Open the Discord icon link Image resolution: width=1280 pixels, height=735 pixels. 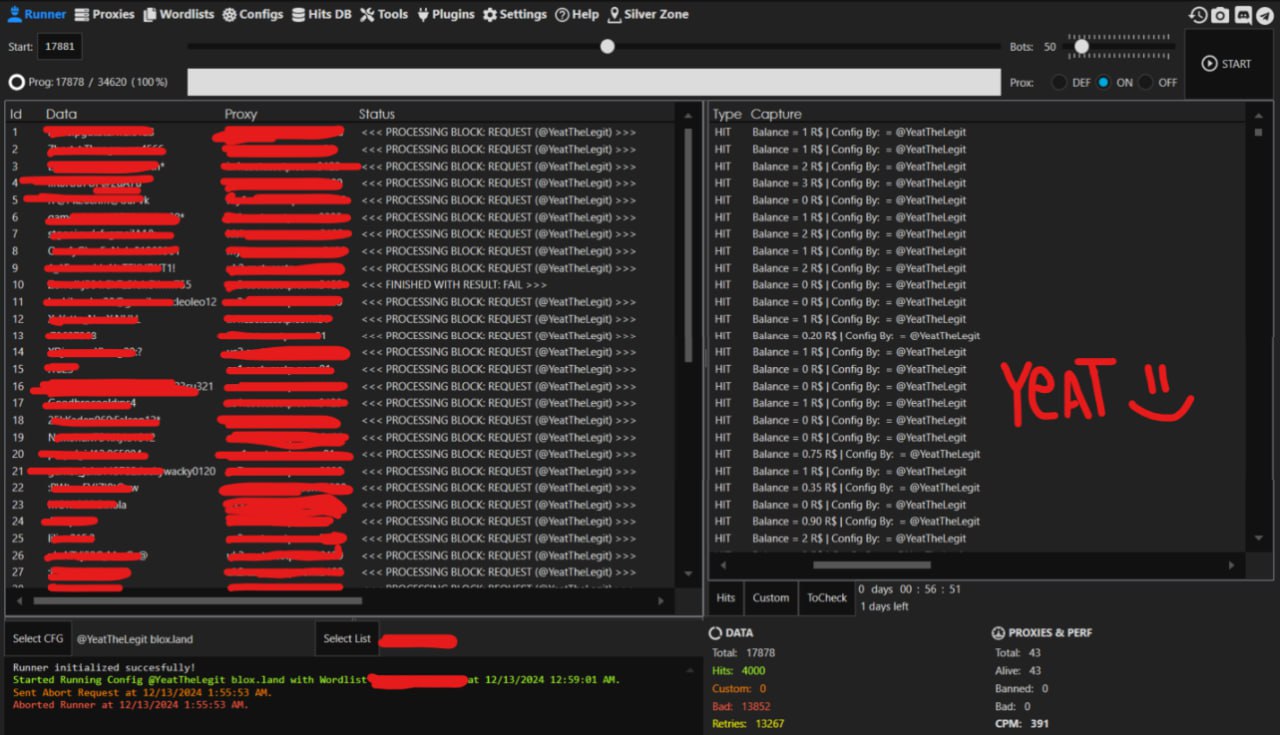(1243, 15)
